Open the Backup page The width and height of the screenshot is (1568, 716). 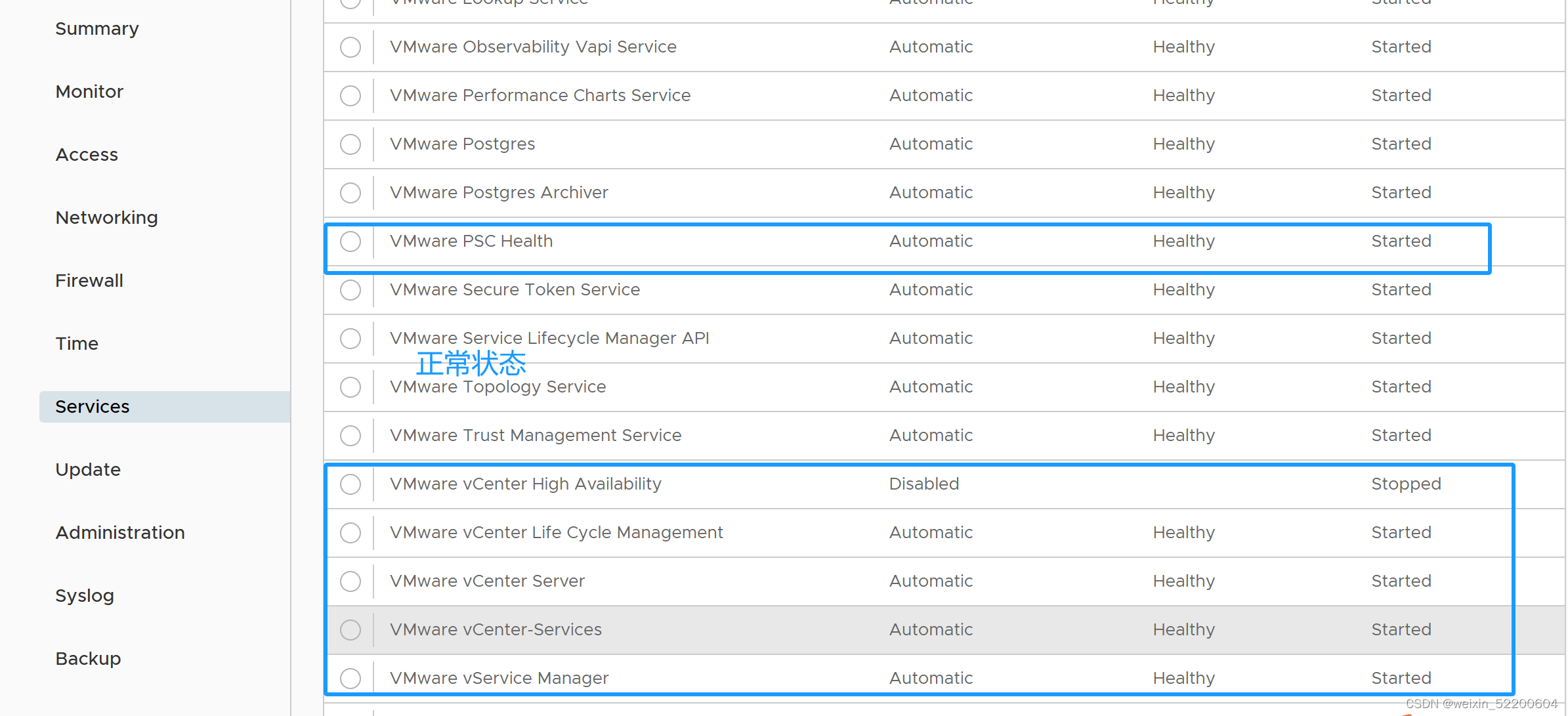(x=88, y=659)
